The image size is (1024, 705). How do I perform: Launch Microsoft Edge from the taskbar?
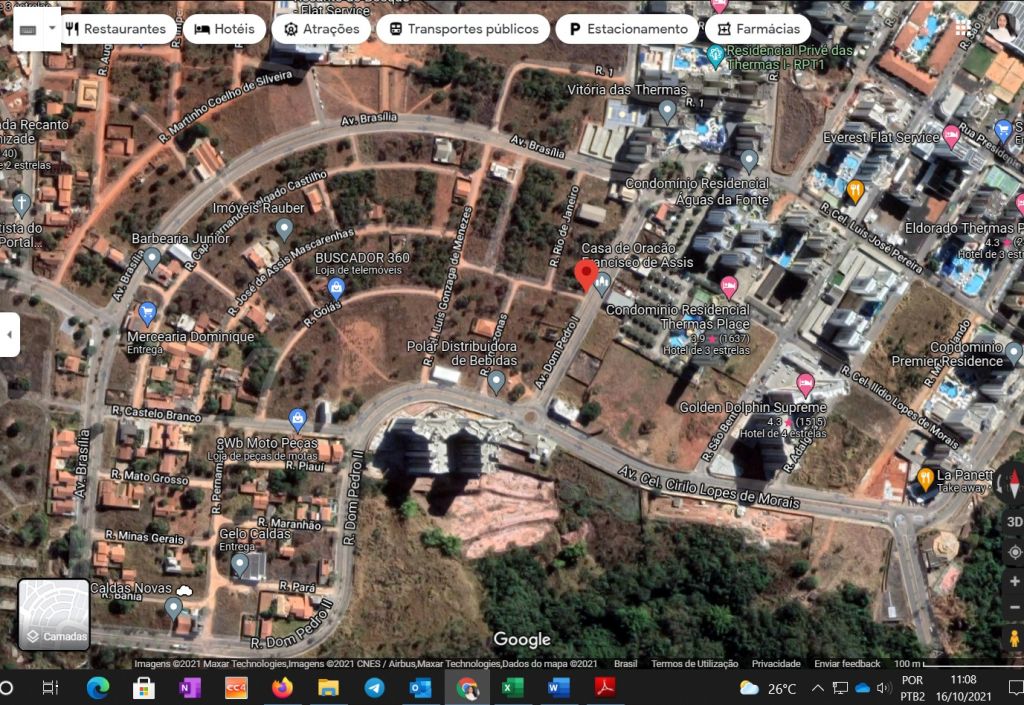(x=98, y=687)
